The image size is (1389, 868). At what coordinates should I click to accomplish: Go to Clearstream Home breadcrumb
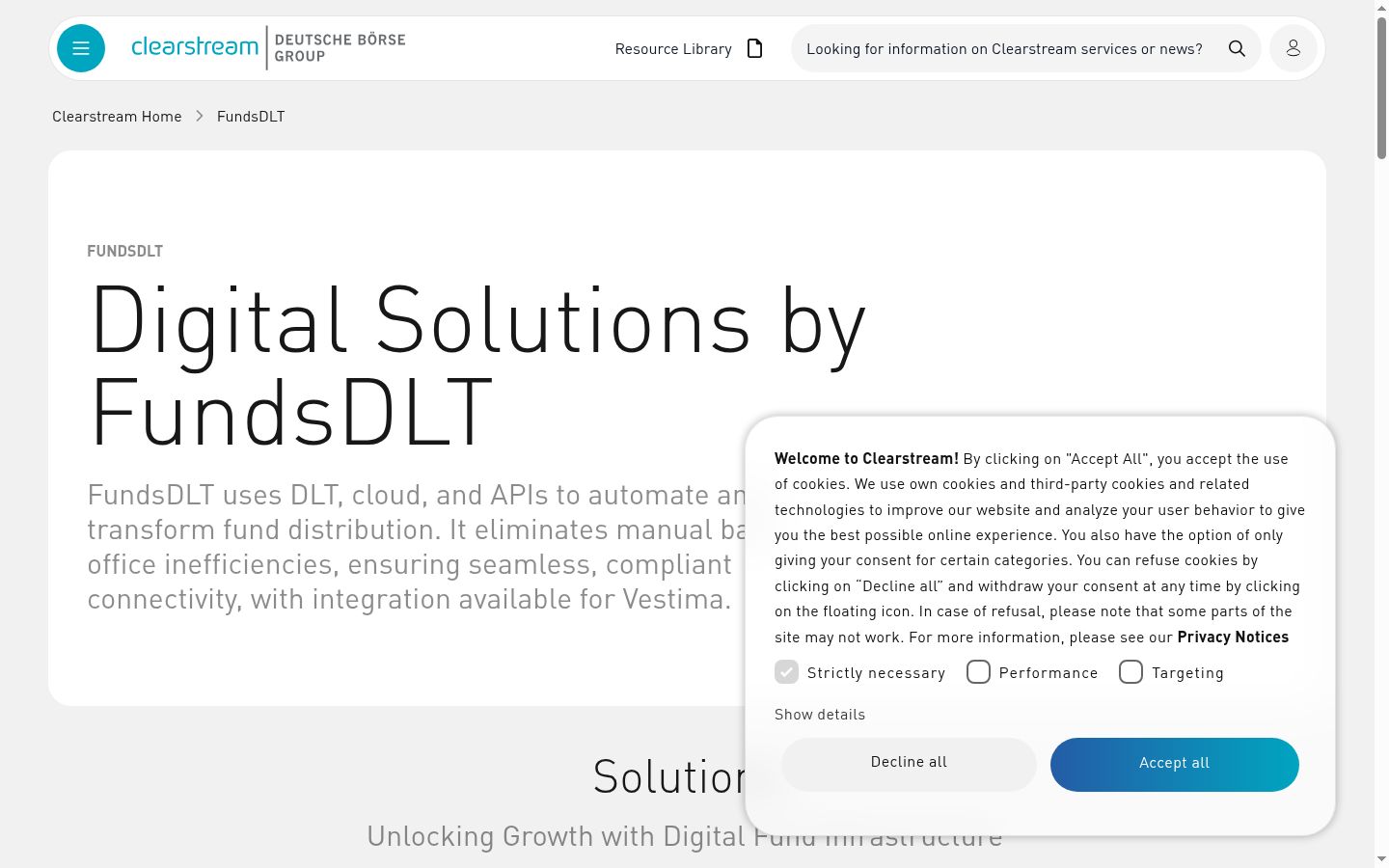point(117,117)
